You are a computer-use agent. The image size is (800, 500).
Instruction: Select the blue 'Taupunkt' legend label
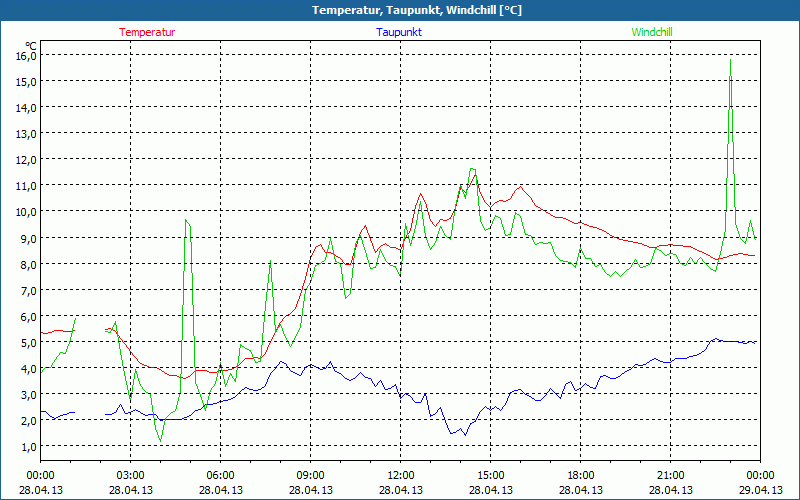click(399, 32)
